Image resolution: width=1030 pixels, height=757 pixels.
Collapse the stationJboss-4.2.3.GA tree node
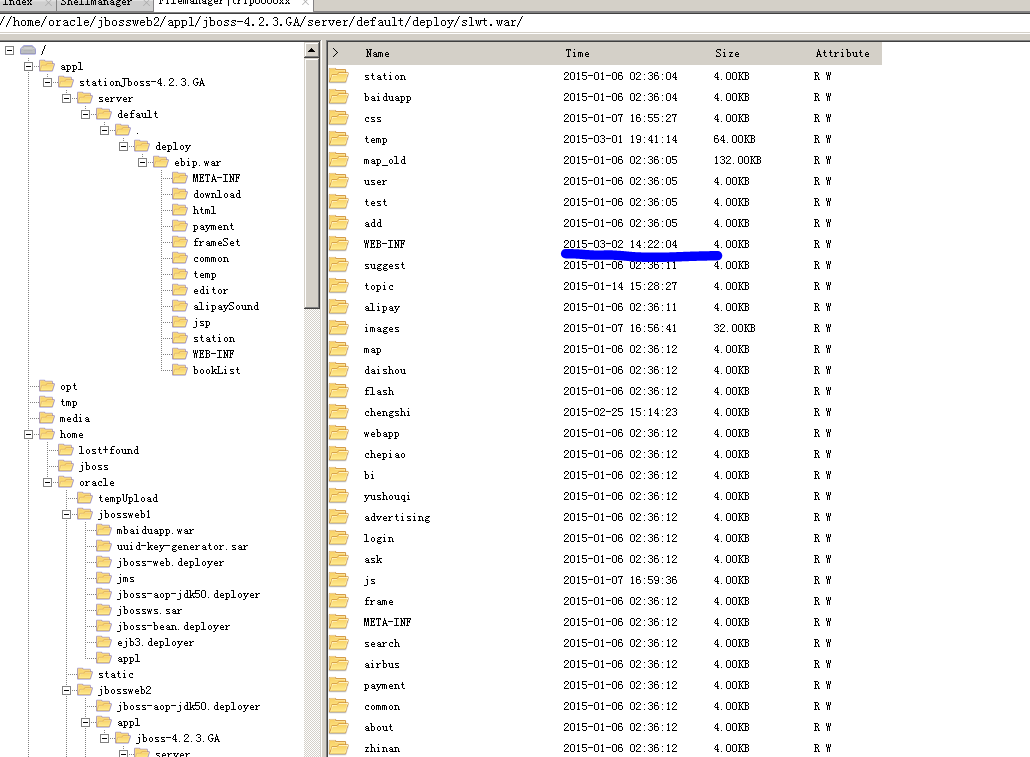(47, 82)
